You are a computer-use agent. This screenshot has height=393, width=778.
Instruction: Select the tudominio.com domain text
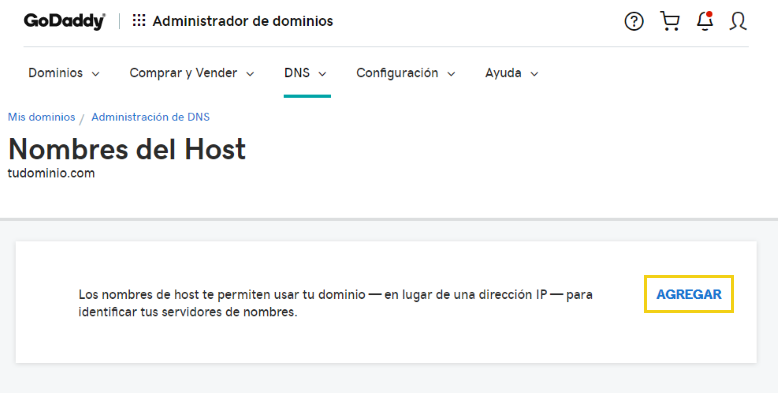51,173
